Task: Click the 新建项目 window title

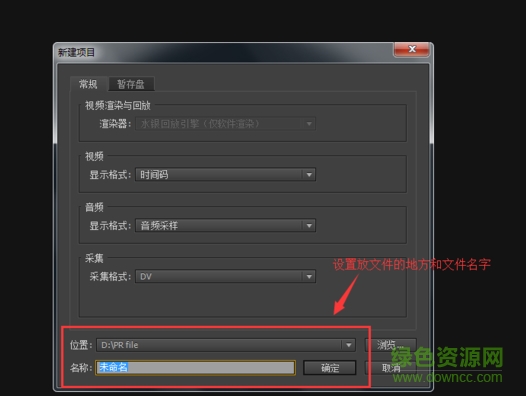Action: [76, 52]
